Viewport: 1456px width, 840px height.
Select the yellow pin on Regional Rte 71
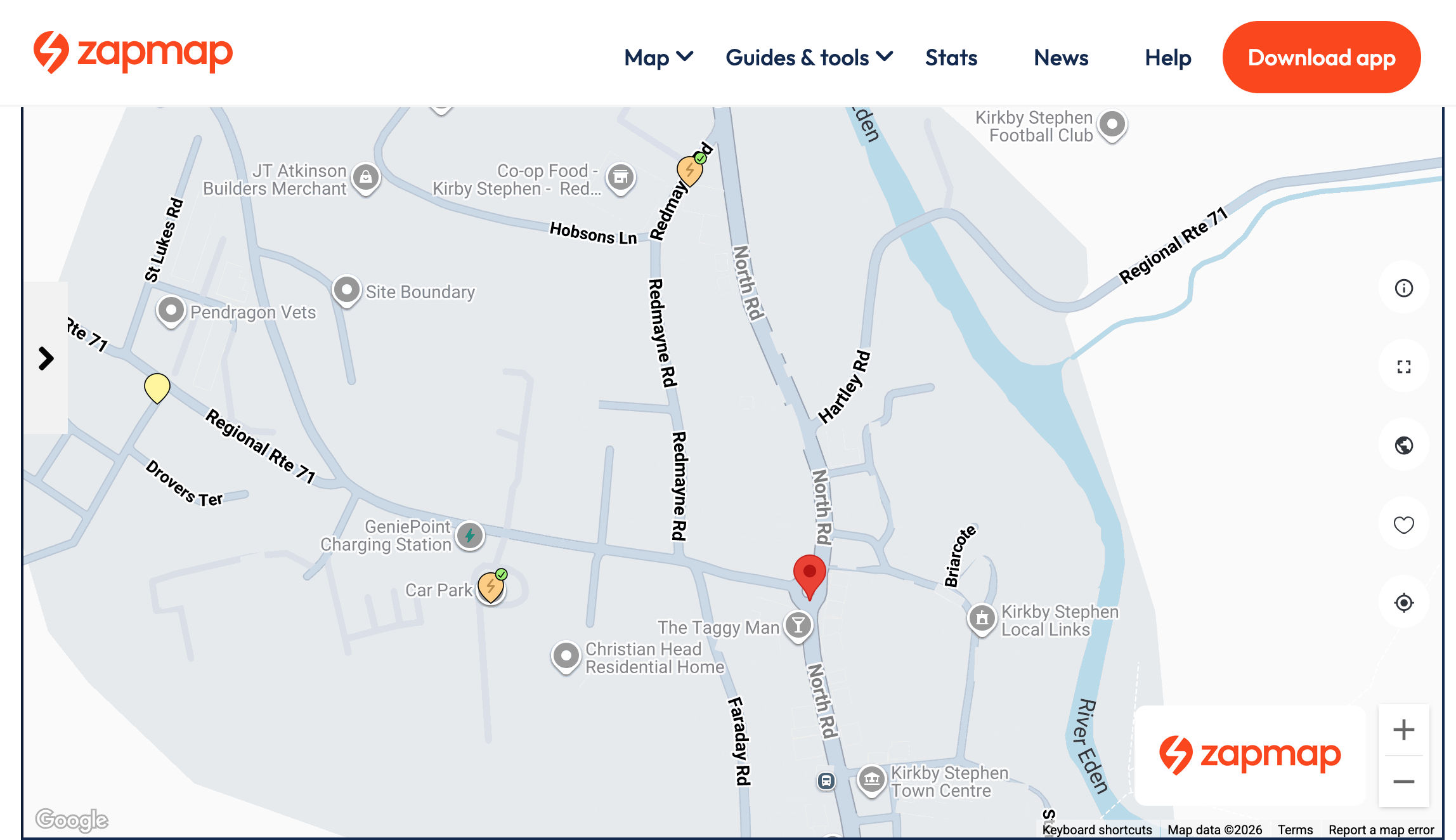(157, 389)
